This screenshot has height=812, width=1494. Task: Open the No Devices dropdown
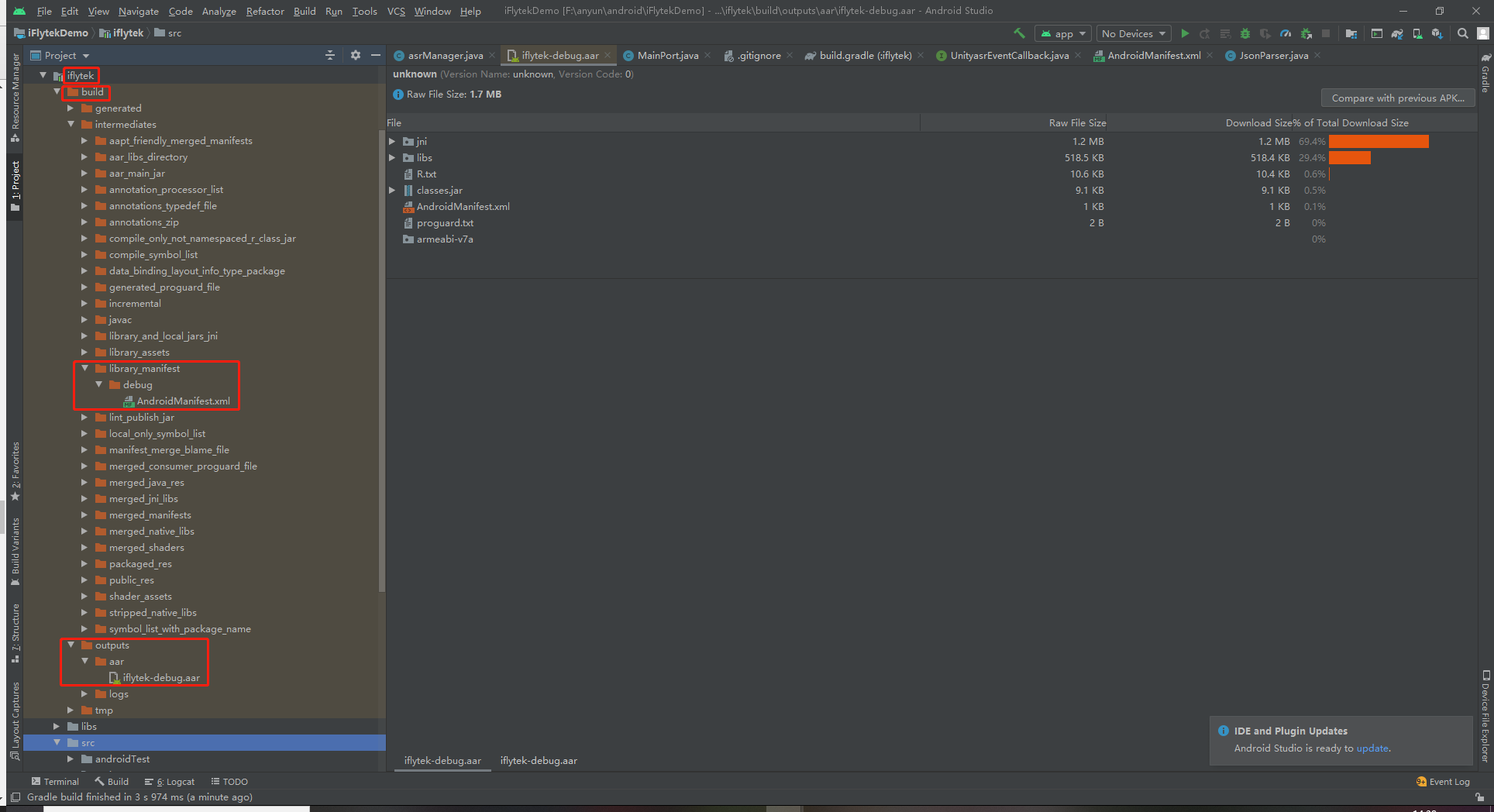1134,33
